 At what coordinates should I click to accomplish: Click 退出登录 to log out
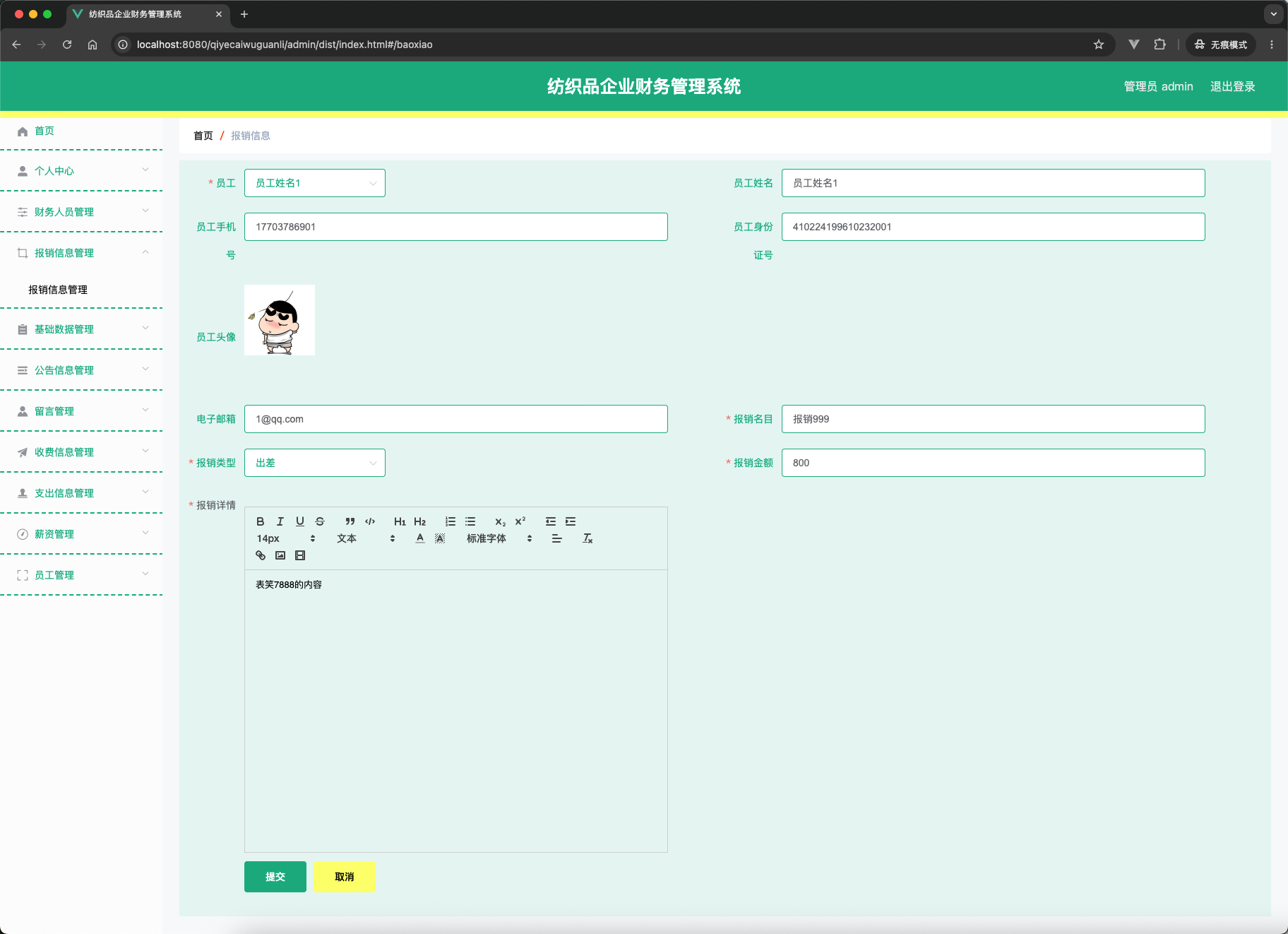pyautogui.click(x=1232, y=86)
